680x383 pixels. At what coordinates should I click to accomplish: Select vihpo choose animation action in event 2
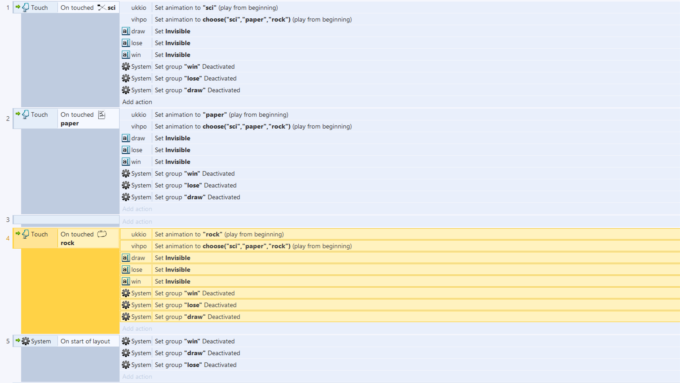coord(400,126)
